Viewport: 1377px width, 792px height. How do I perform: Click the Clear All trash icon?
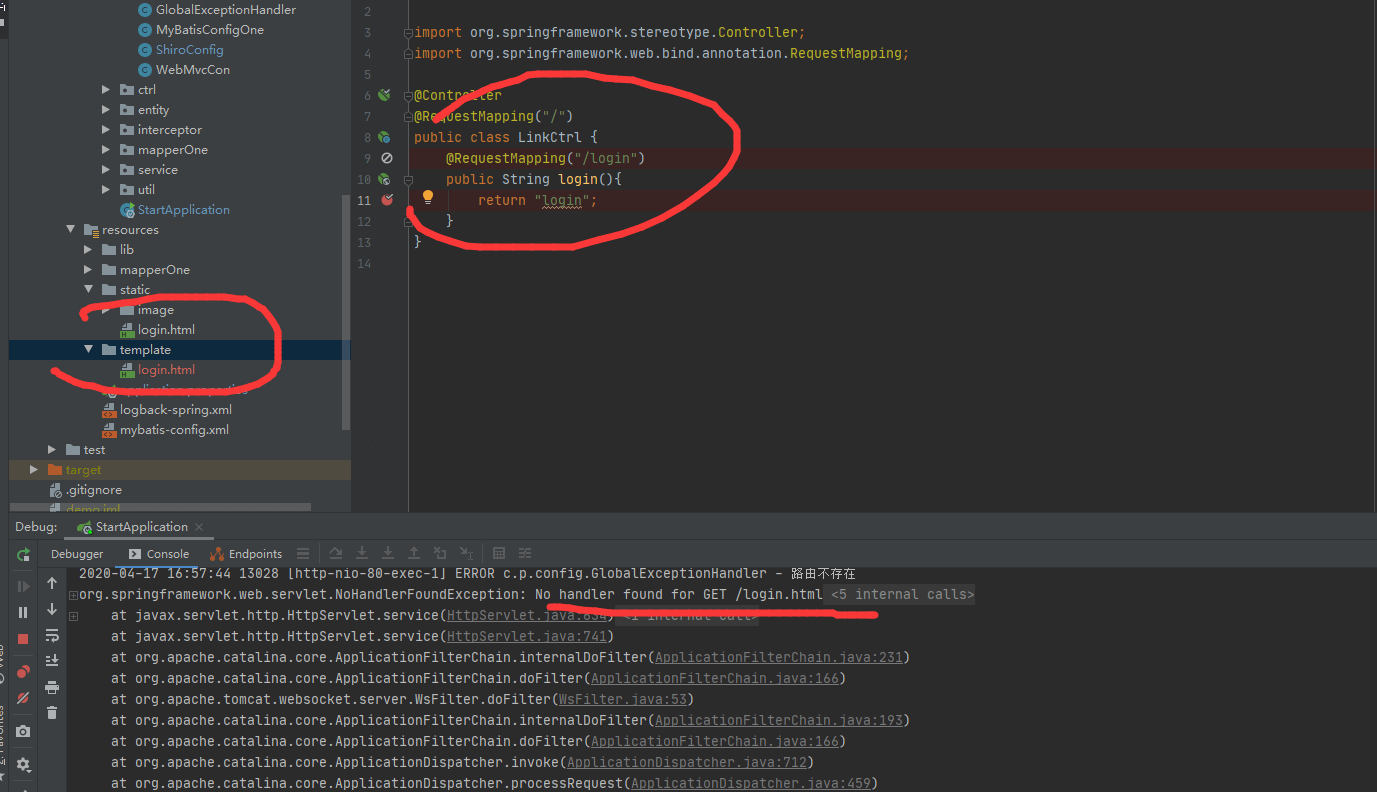pyautogui.click(x=52, y=713)
